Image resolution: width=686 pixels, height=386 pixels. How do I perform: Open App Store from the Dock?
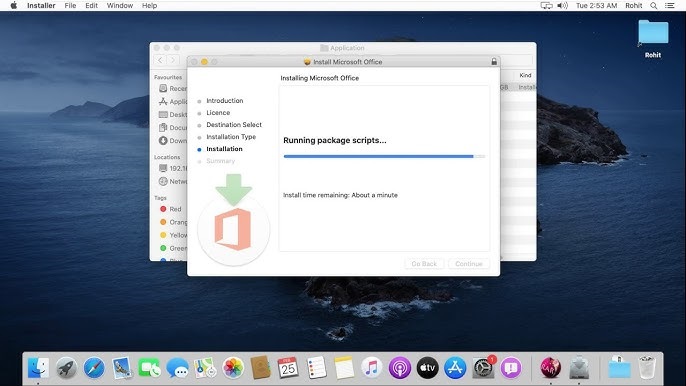point(455,368)
